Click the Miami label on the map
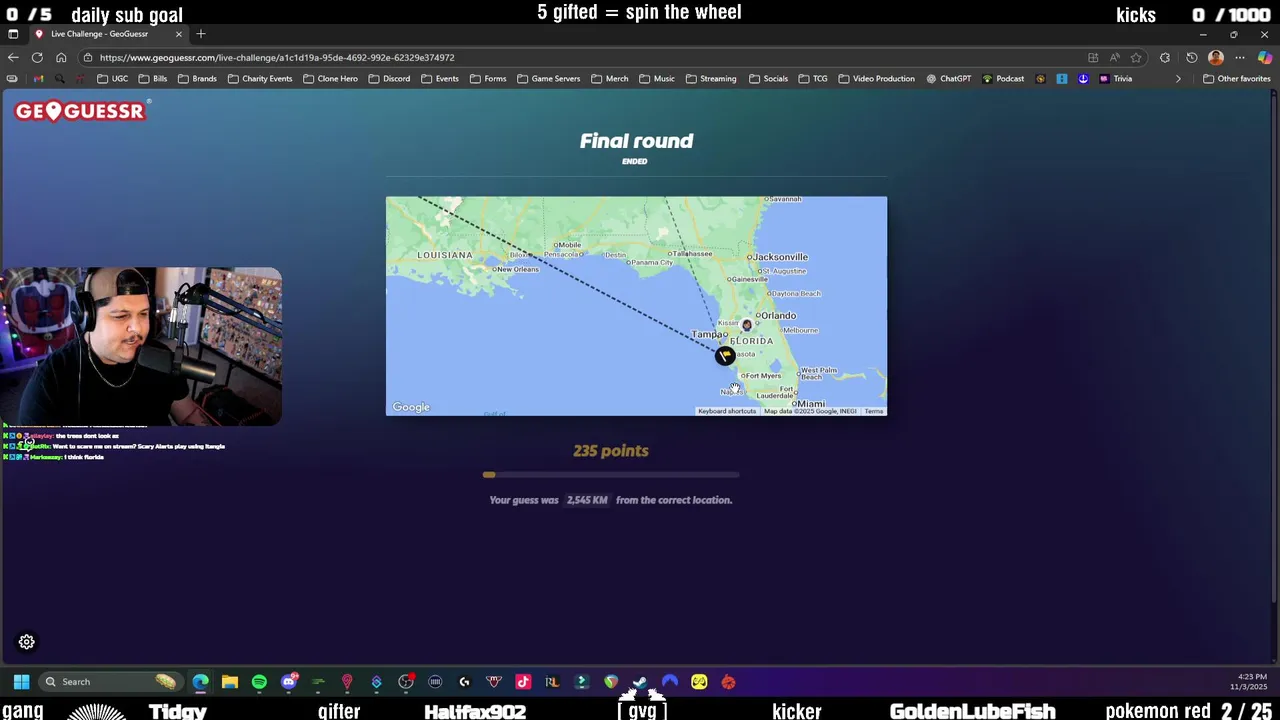This screenshot has width=1280, height=720. [x=810, y=404]
